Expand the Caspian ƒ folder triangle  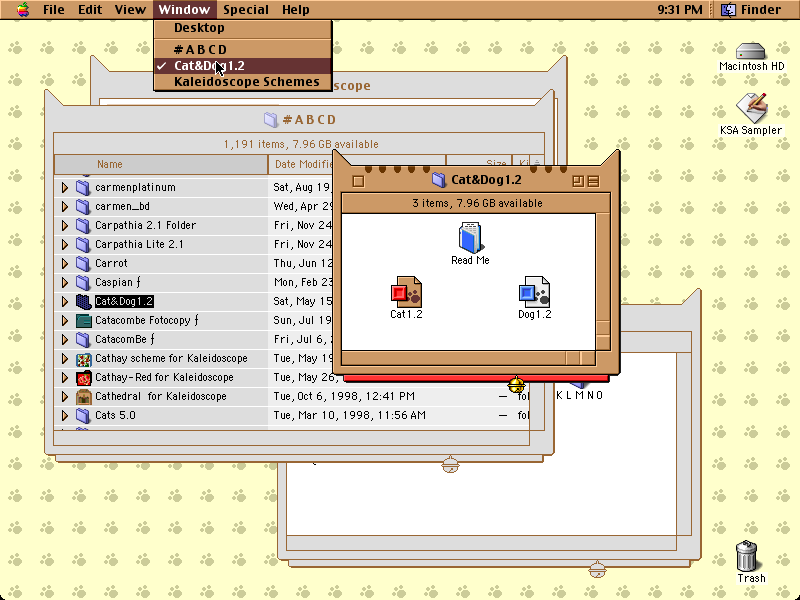[x=65, y=282]
